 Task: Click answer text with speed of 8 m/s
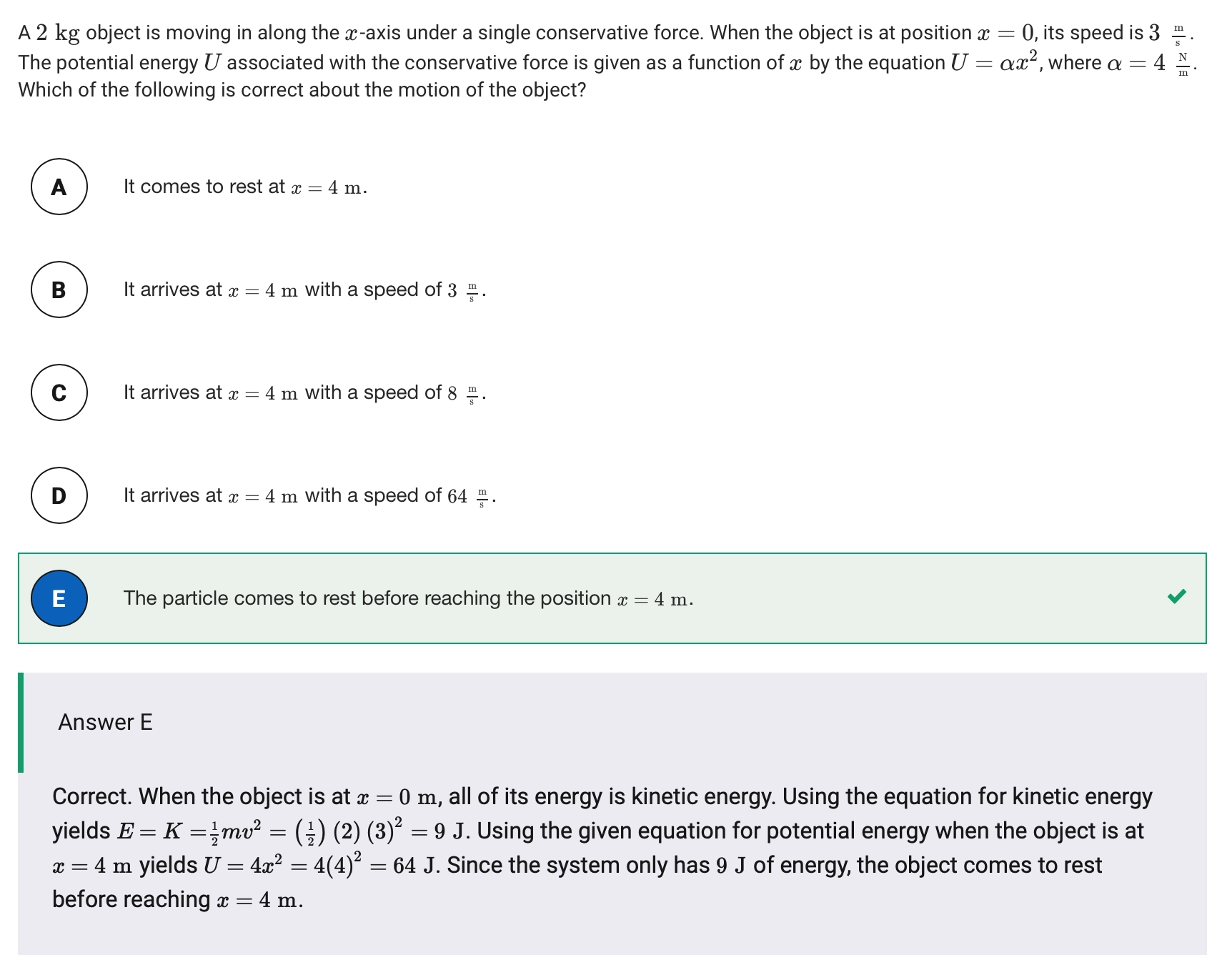coord(304,393)
